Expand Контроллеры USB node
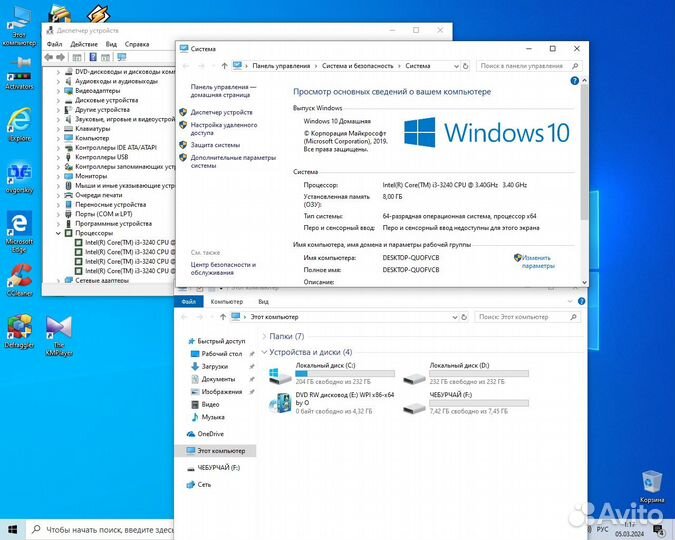This screenshot has height=540, width=675. pyautogui.click(x=58, y=157)
